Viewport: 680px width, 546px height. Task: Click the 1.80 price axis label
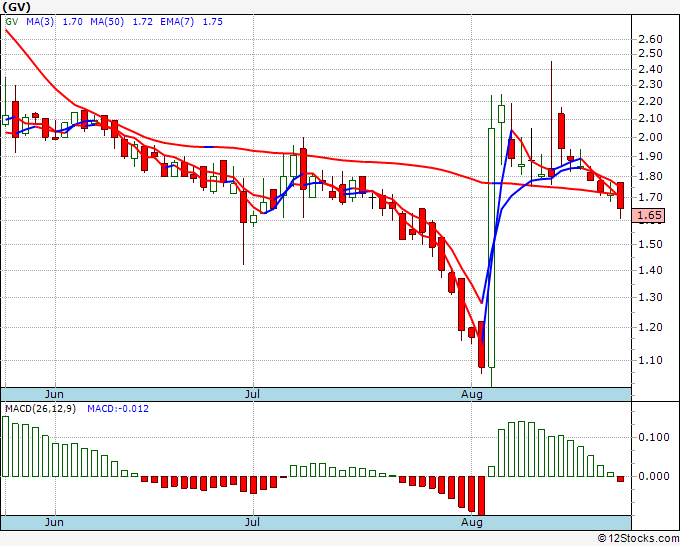(x=650, y=177)
